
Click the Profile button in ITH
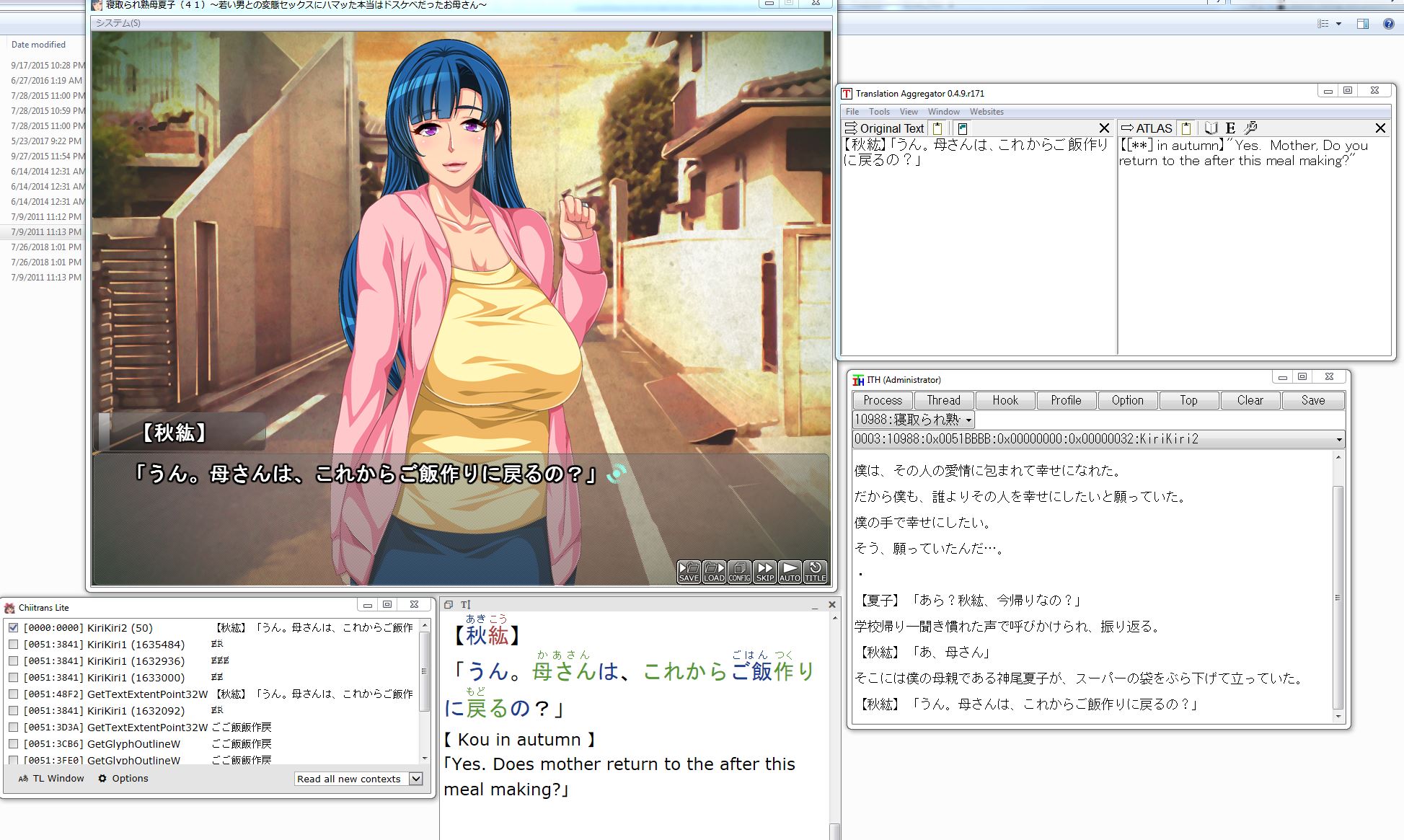click(1066, 400)
